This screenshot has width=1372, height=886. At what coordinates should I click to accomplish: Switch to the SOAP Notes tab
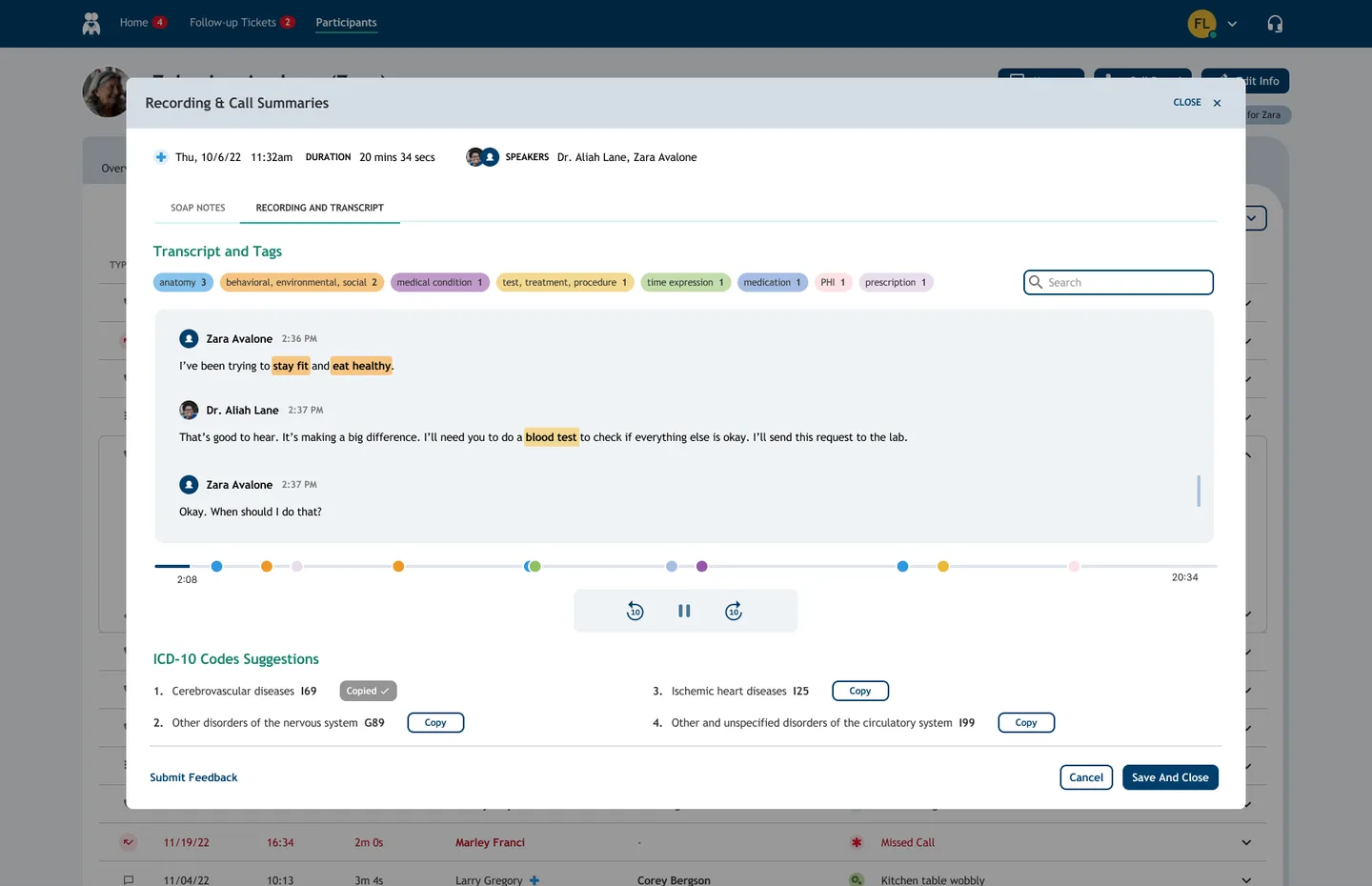tap(197, 208)
